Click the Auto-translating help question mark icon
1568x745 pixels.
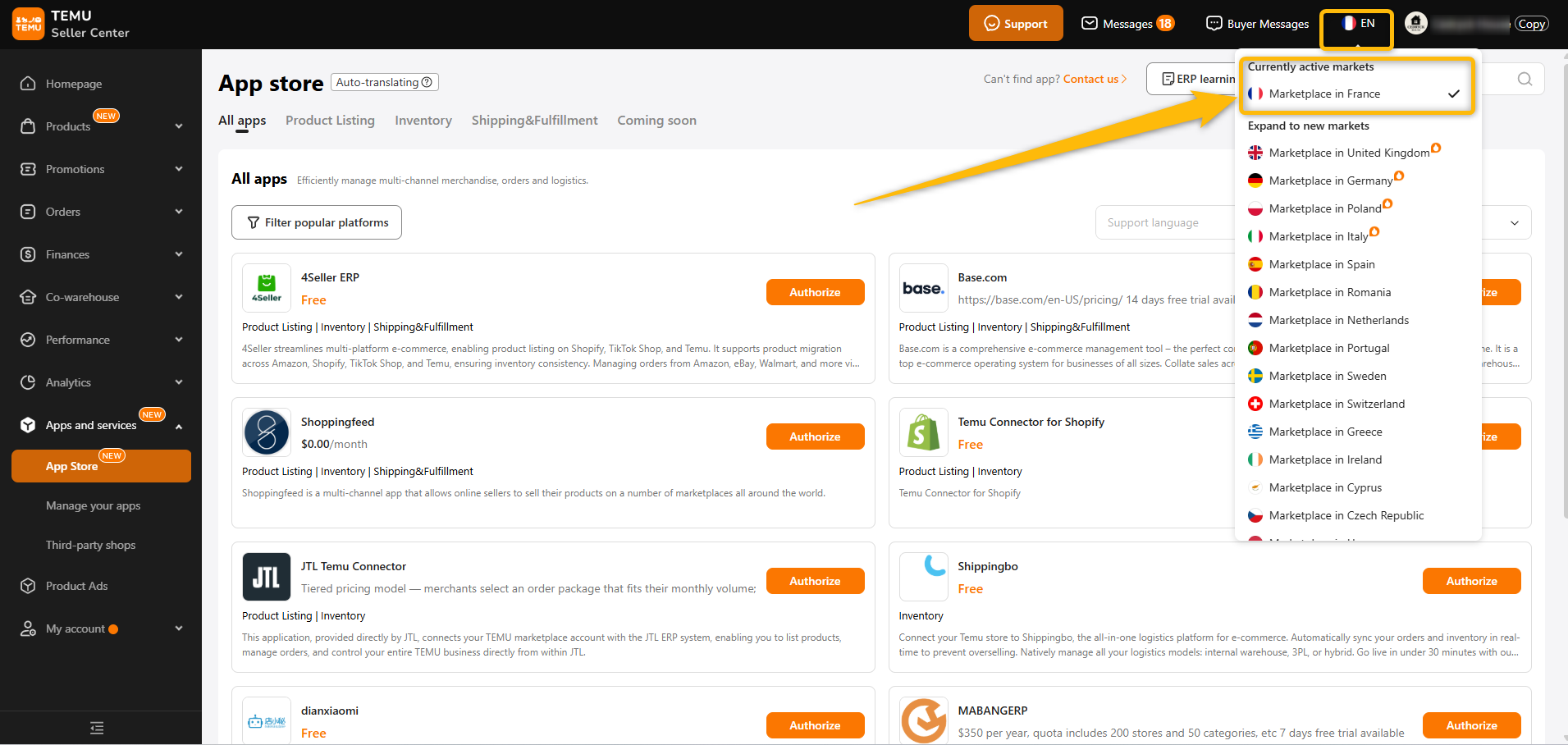(x=427, y=82)
